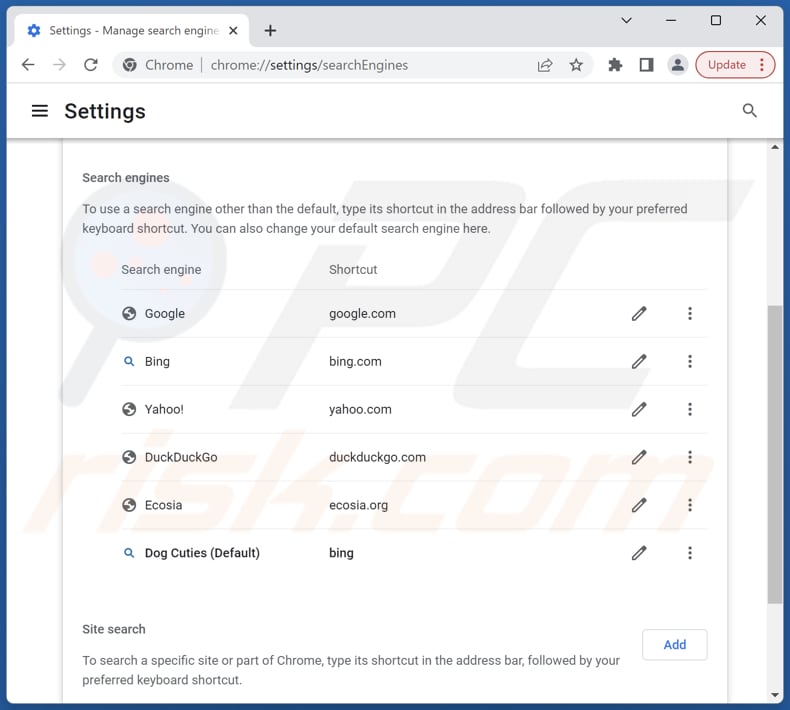Screen dimensions: 790x710
Task: Click the Update button
Action: click(x=727, y=64)
